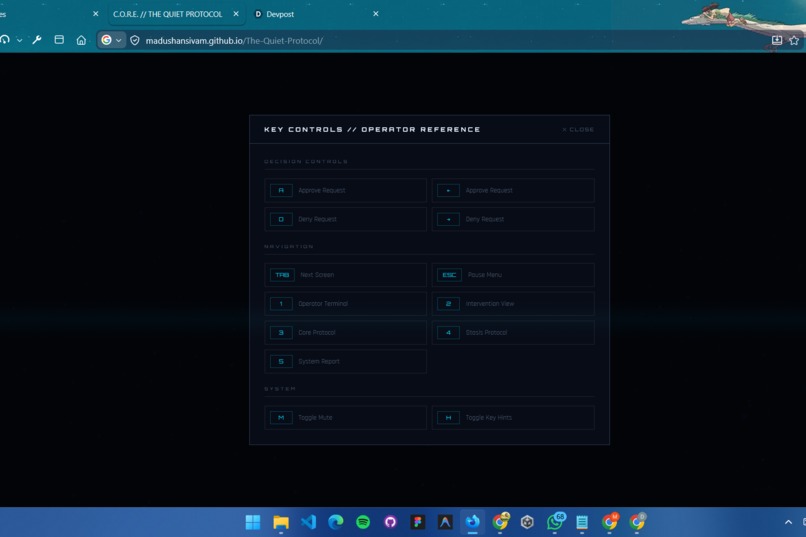Open the Google search engine dropdown
Screen dimensions: 806x537
(111, 40)
